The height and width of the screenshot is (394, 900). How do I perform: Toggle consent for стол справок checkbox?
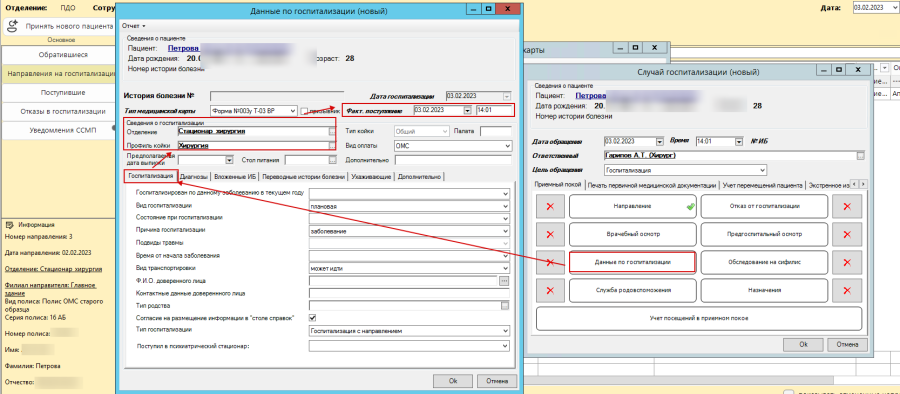coord(313,318)
